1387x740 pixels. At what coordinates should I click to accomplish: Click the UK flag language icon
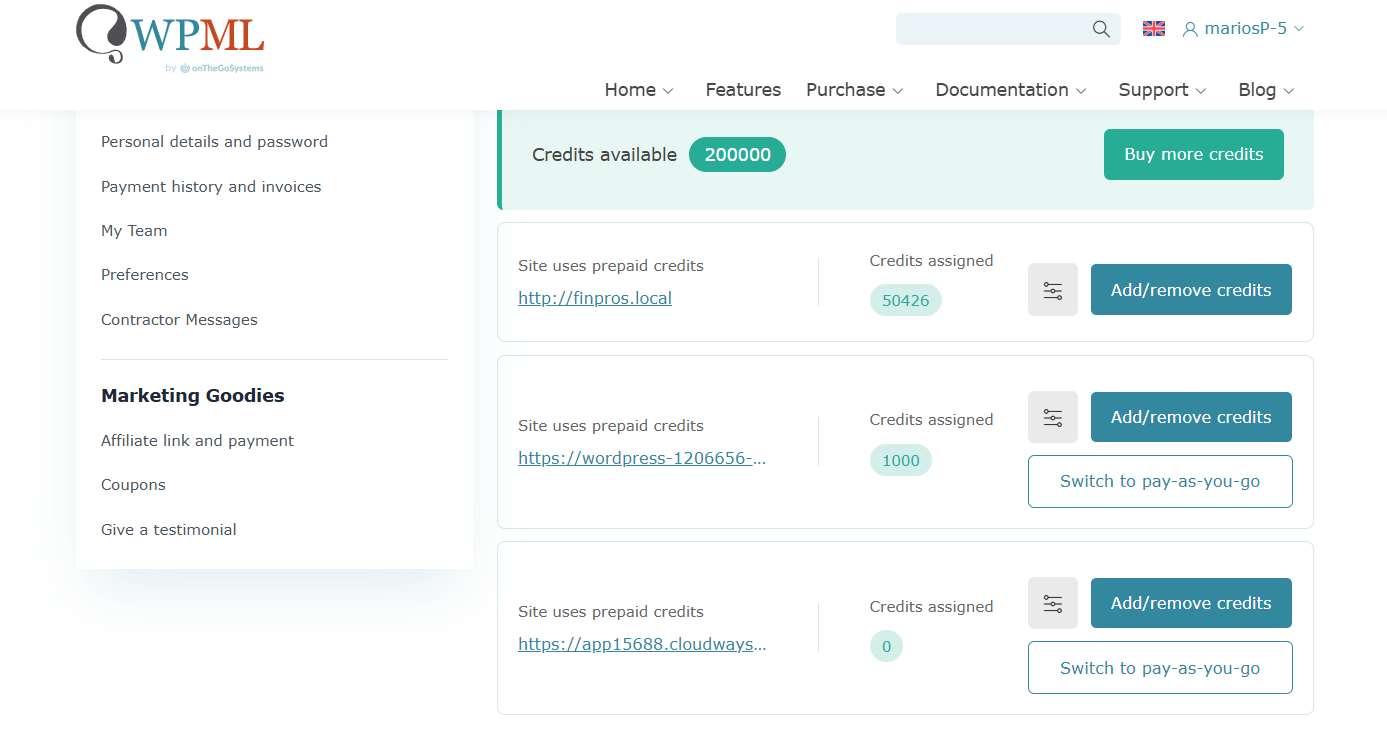(x=1154, y=29)
